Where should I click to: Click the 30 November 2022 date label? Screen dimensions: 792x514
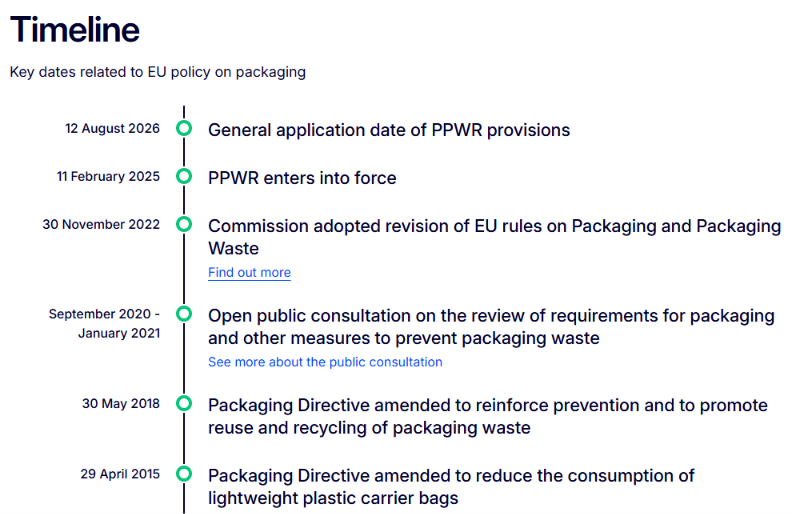coord(101,225)
